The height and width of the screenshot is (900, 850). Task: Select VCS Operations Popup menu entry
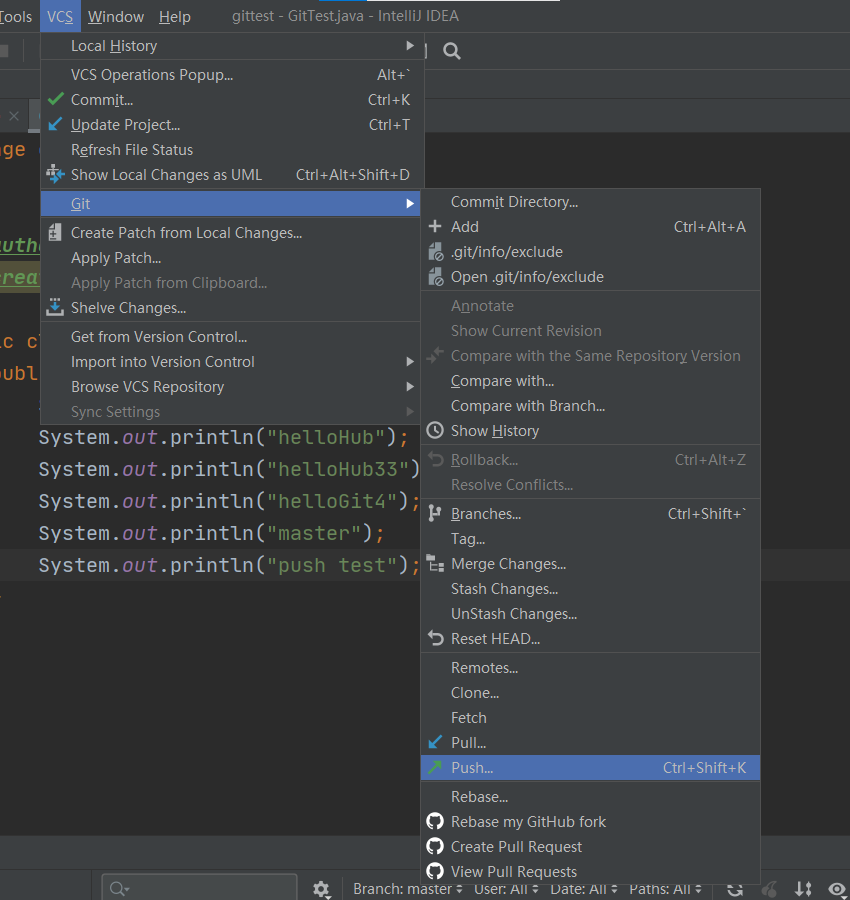tap(232, 75)
